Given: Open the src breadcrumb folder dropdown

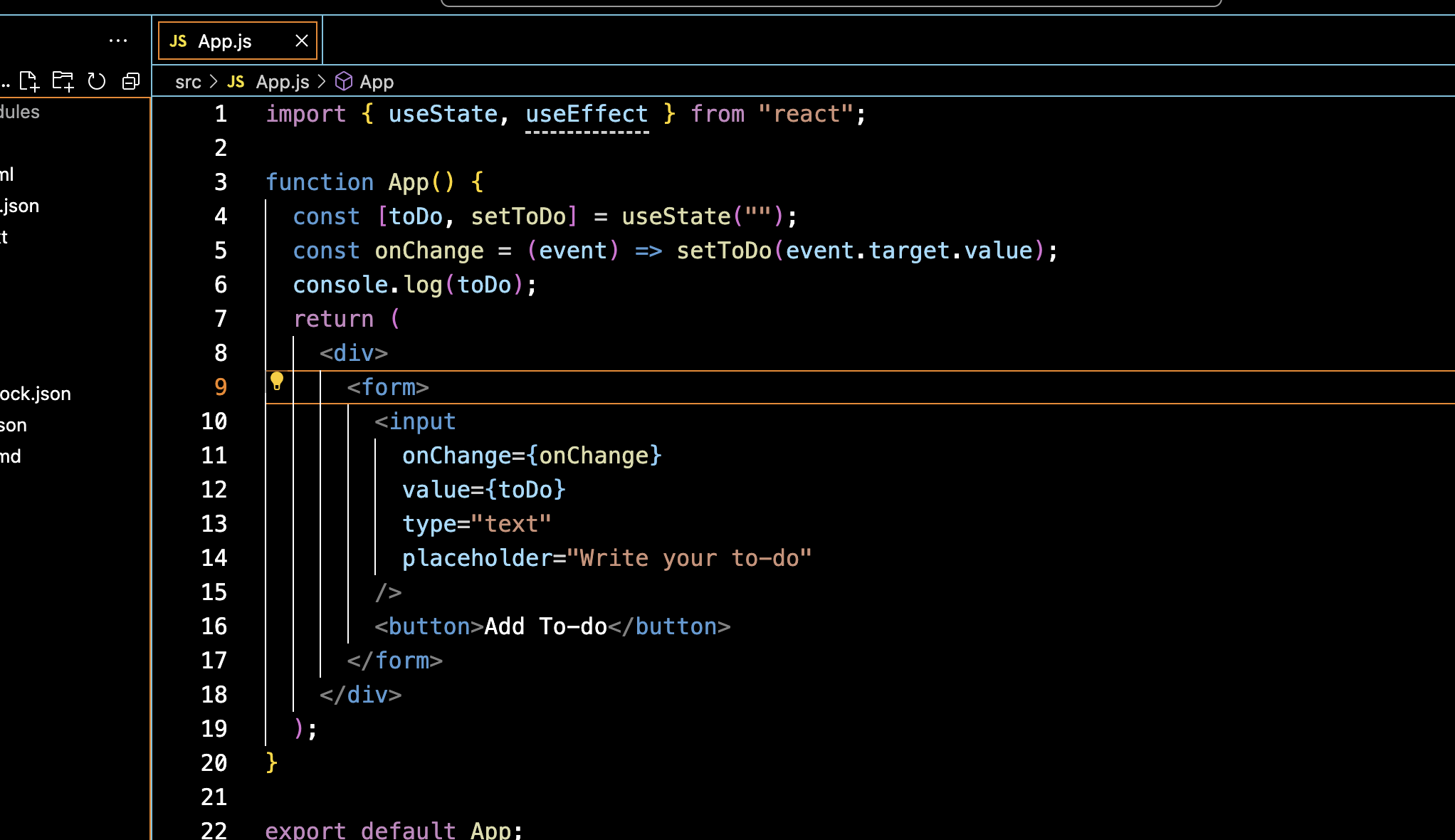Looking at the screenshot, I should click(x=188, y=82).
